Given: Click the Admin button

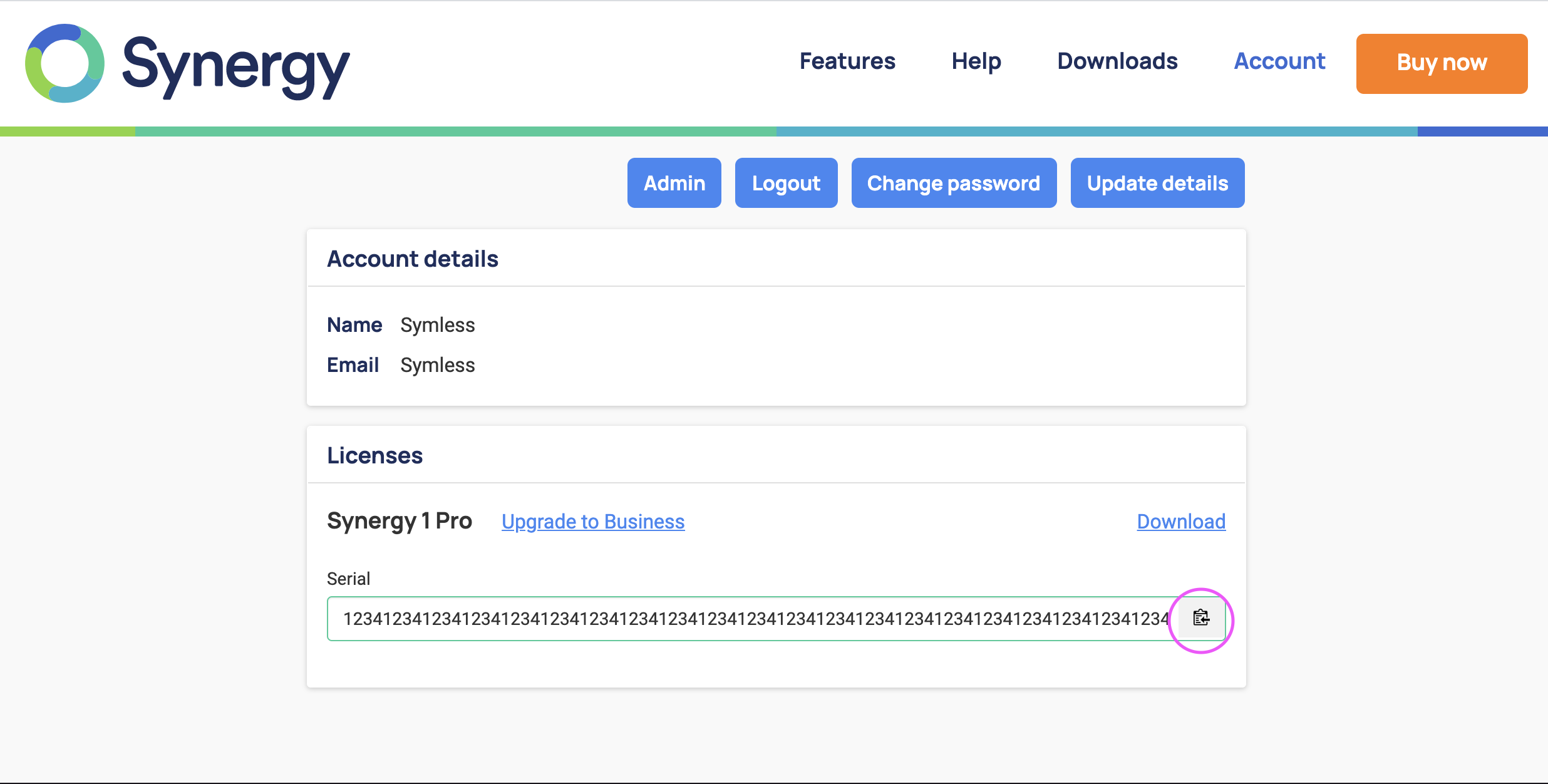Looking at the screenshot, I should (x=674, y=183).
